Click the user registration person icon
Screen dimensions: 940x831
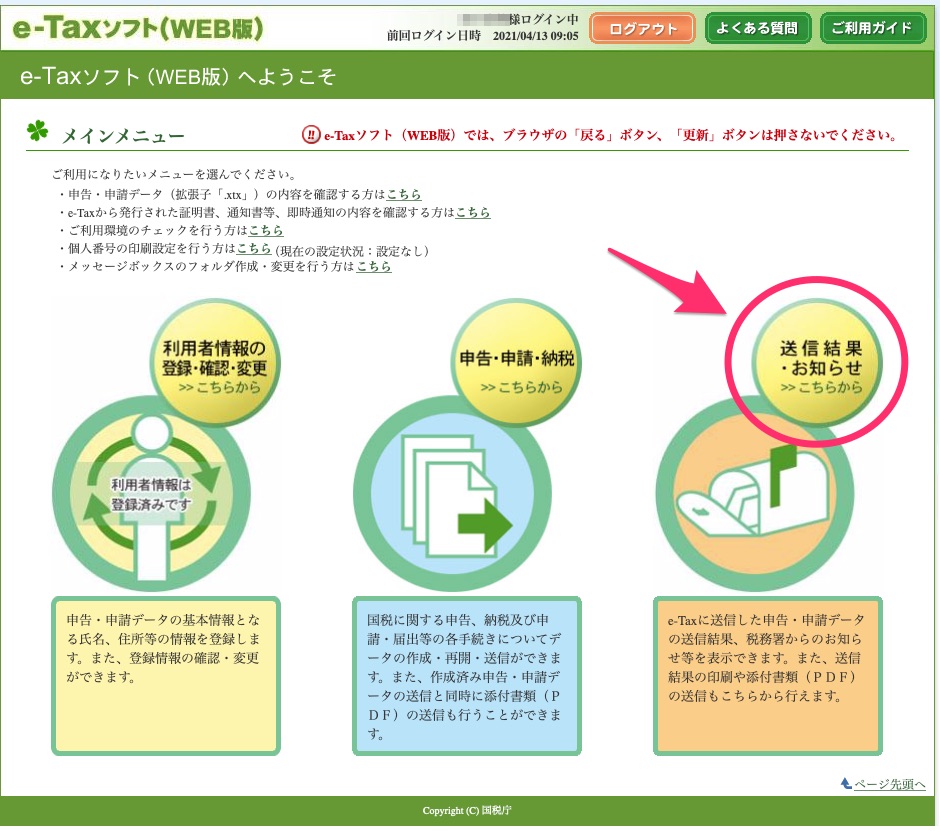[151, 494]
